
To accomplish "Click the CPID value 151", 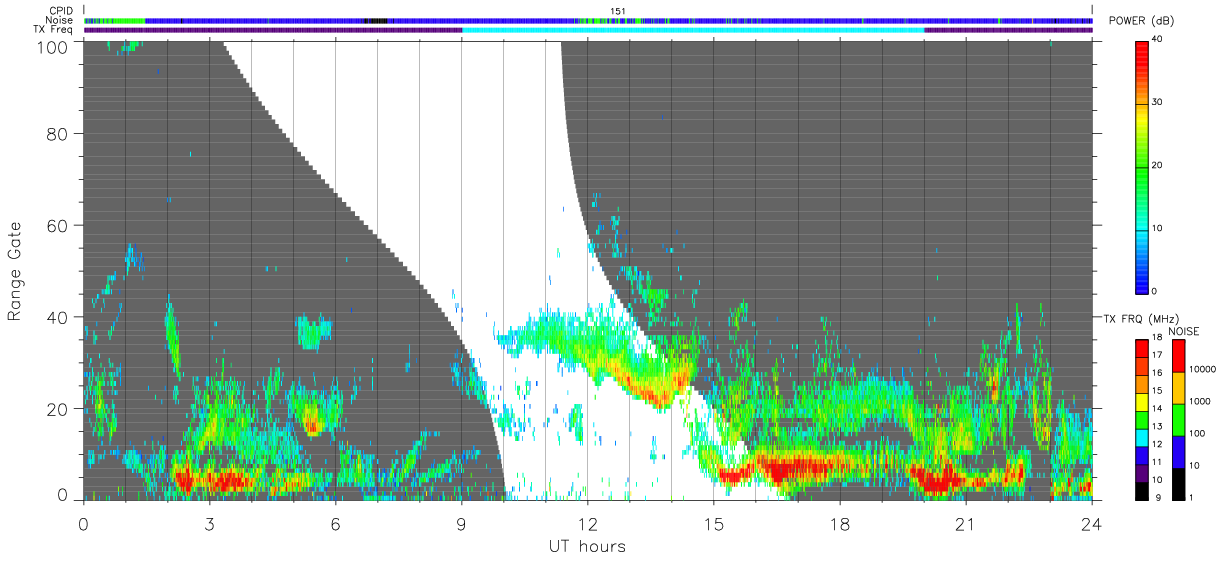I will (617, 11).
